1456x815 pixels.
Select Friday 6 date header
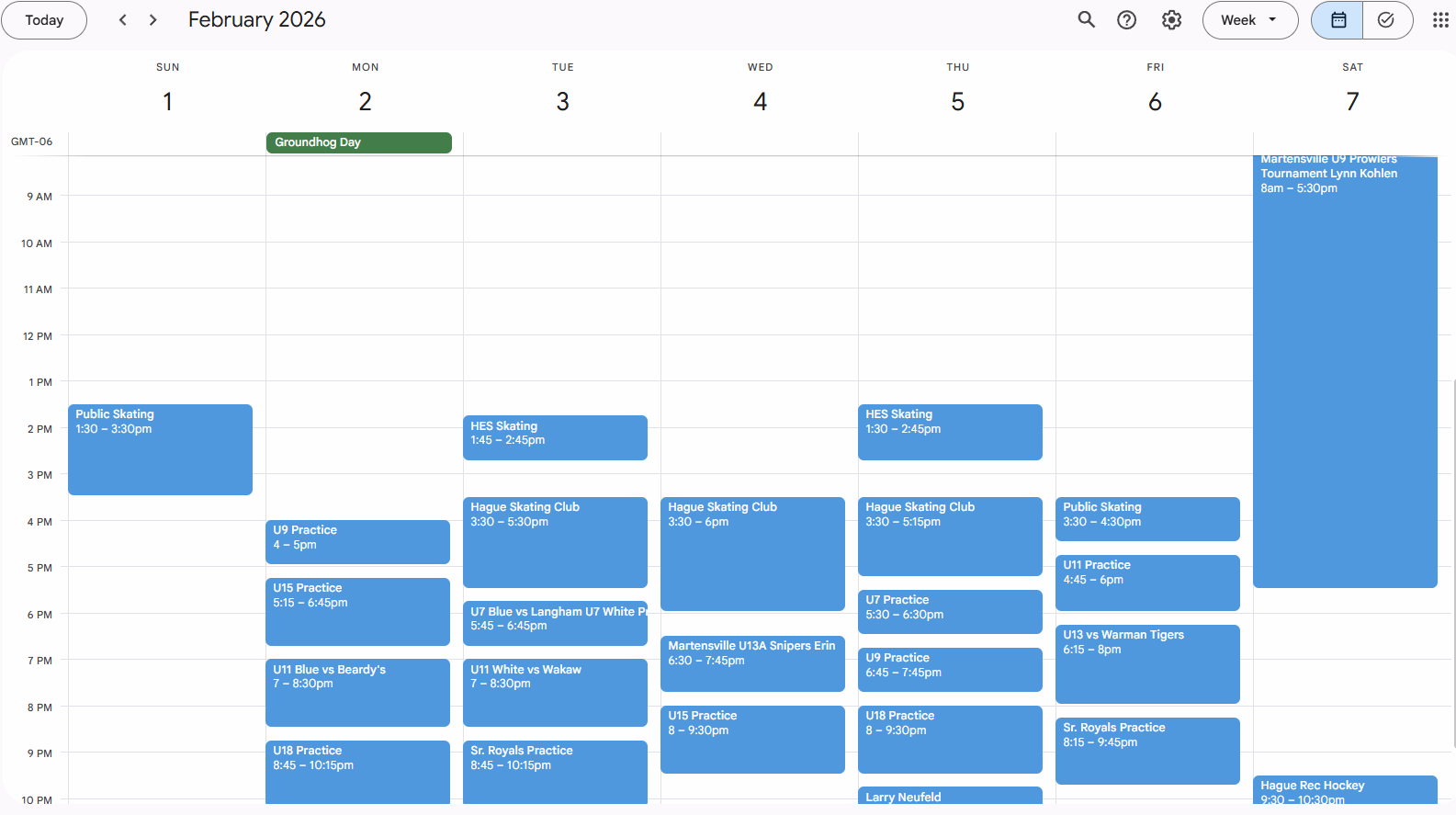pyautogui.click(x=1155, y=101)
